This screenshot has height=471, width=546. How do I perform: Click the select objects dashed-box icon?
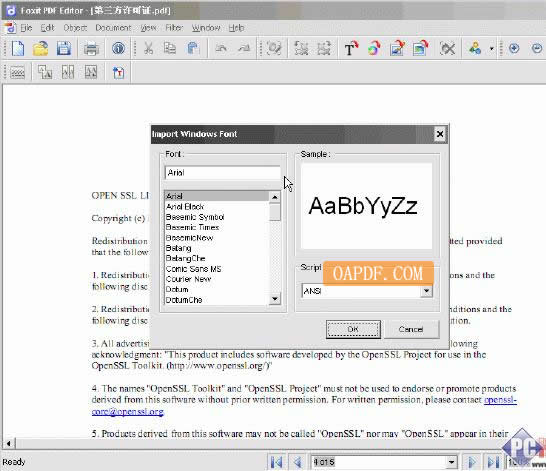click(x=274, y=48)
